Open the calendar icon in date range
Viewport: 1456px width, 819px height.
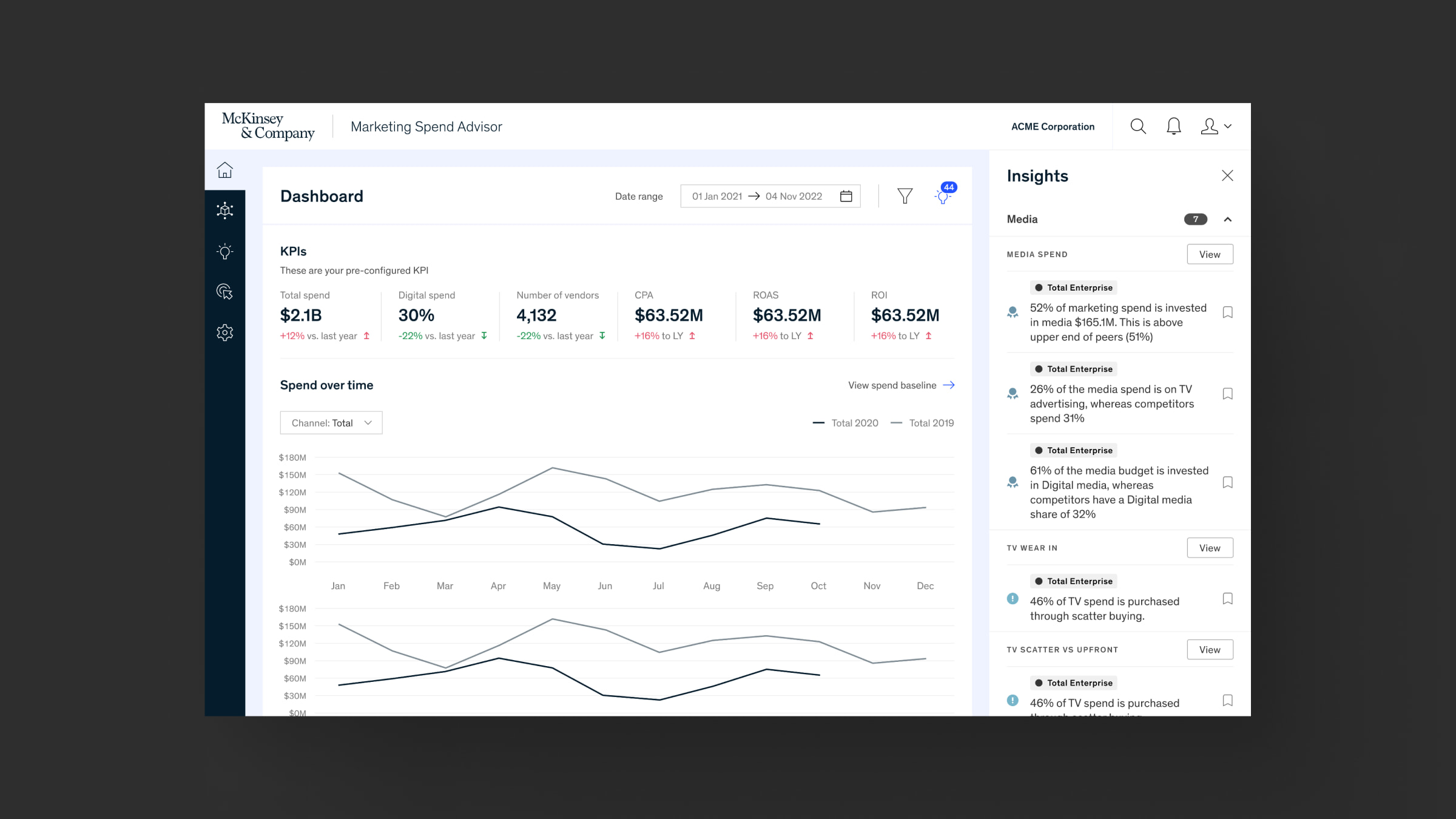tap(846, 196)
